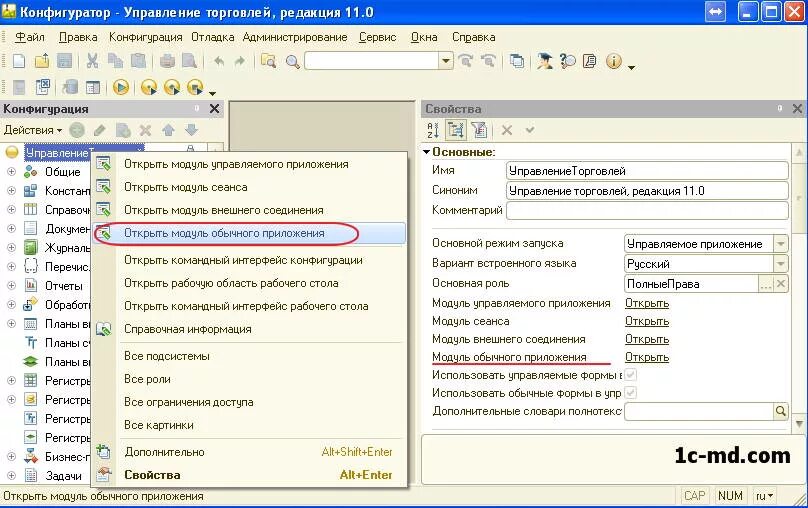Open Вариант встроенного языка dropdown
The width and height of the screenshot is (808, 508).
pos(781,264)
